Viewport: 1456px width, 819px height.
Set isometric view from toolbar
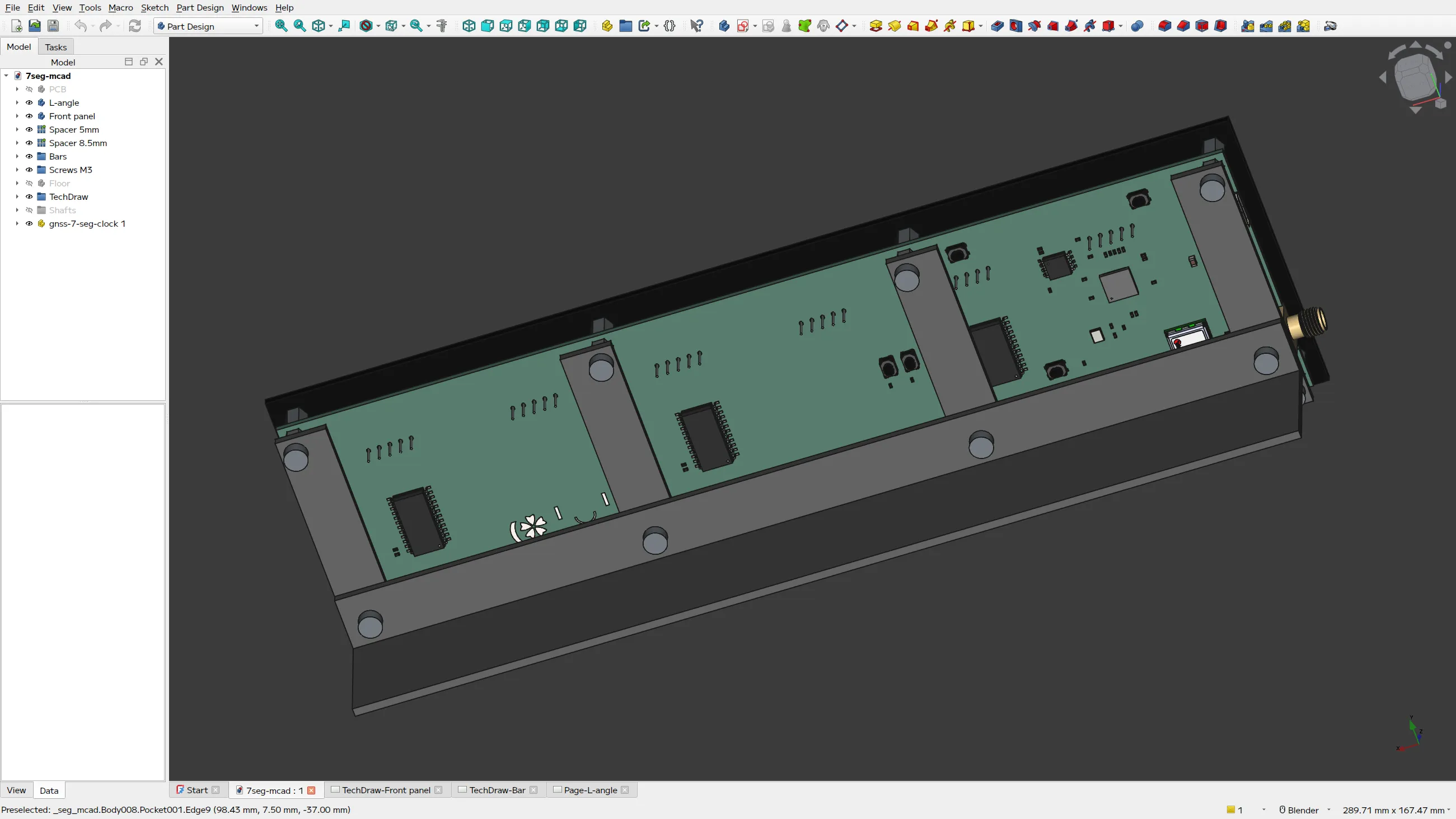point(469,26)
